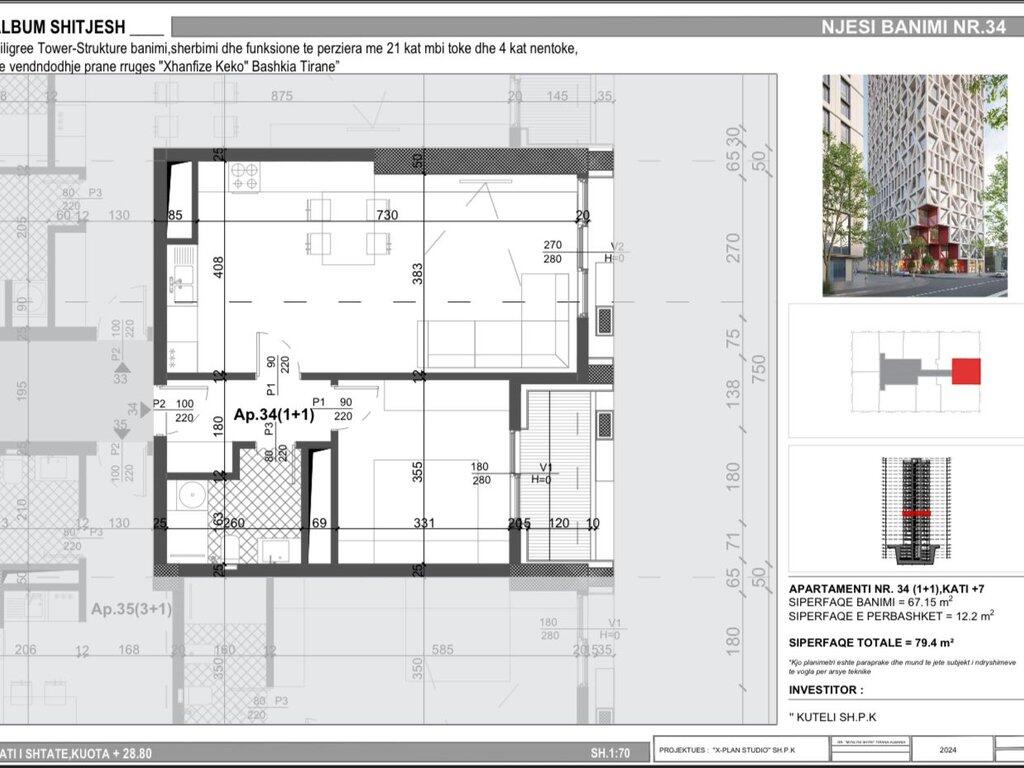Viewport: 1024px width, 768px height.
Task: Select the Ap.35(3+1) neighboring unit label
Action: click(131, 608)
